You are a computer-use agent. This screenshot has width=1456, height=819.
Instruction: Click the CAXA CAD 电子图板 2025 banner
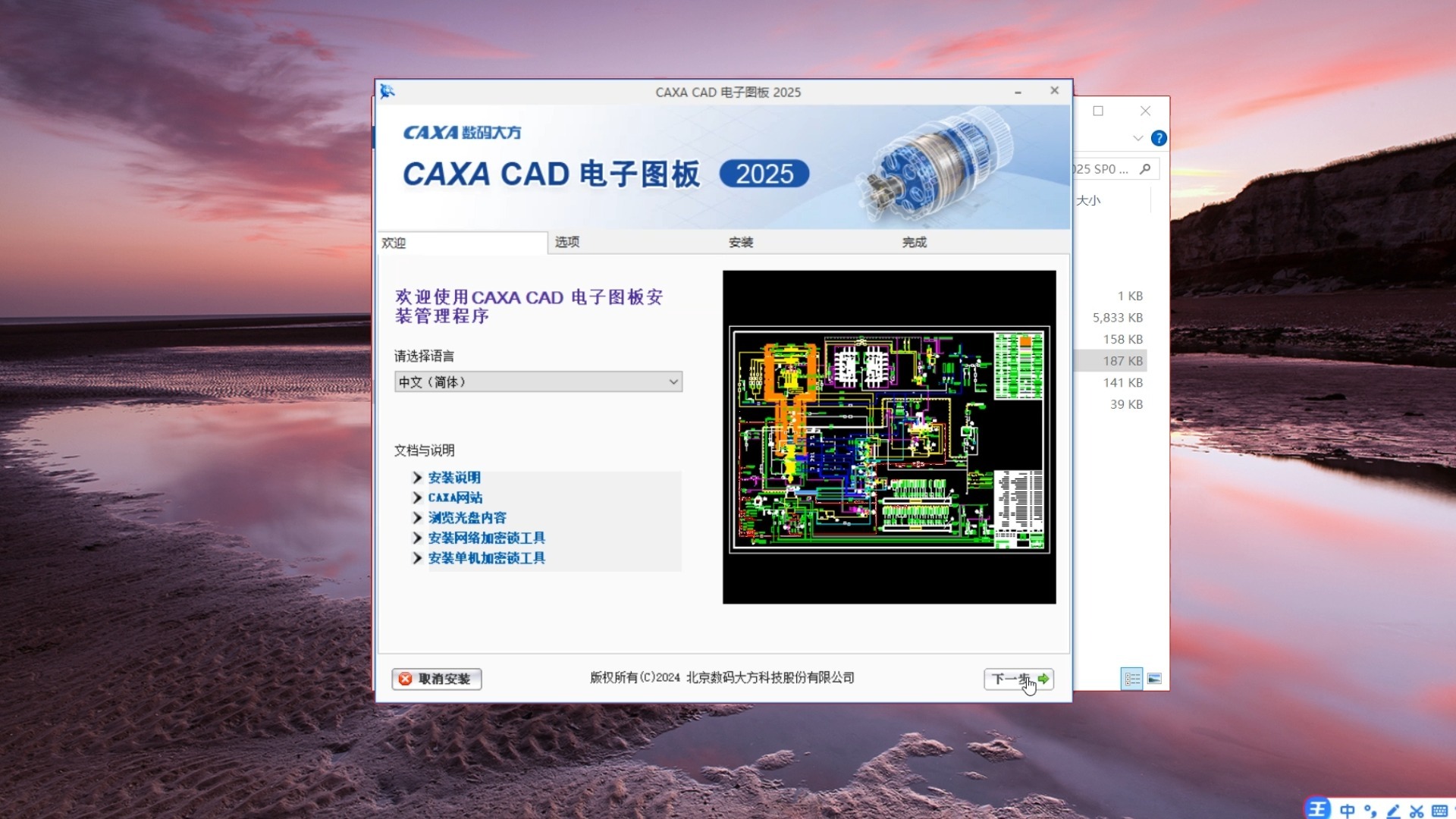point(723,167)
